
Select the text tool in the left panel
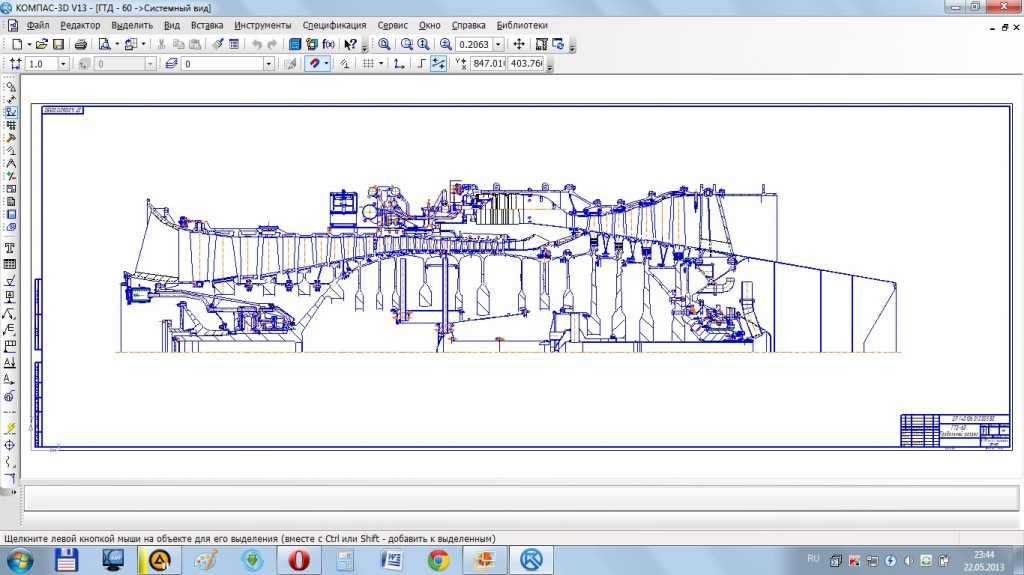[x=10, y=248]
